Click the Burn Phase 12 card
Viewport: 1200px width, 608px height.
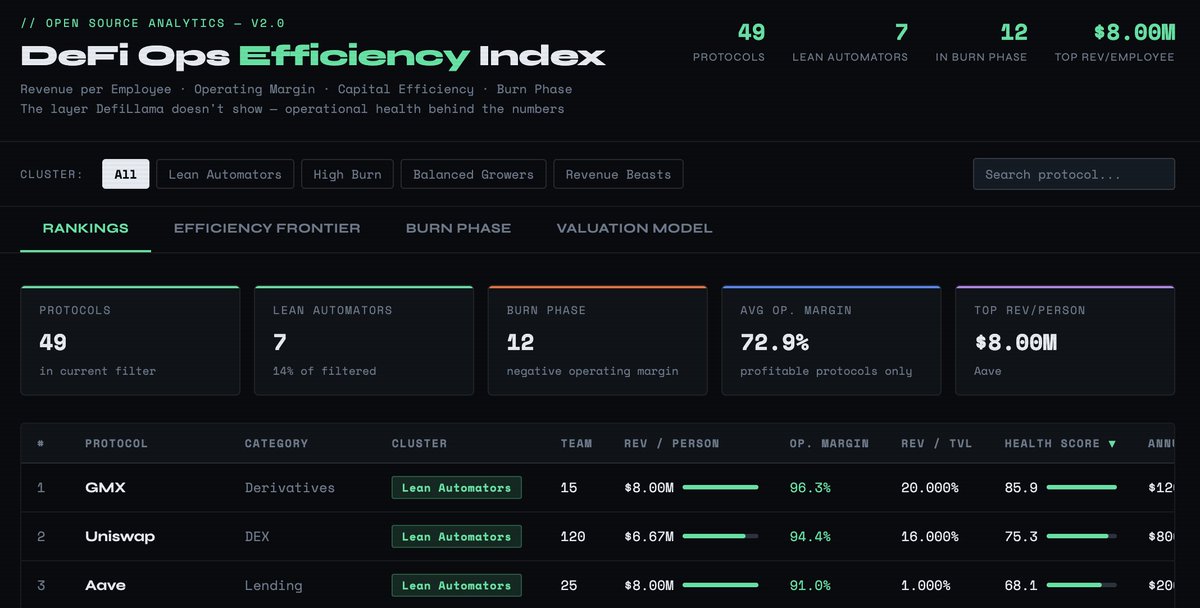[597, 340]
